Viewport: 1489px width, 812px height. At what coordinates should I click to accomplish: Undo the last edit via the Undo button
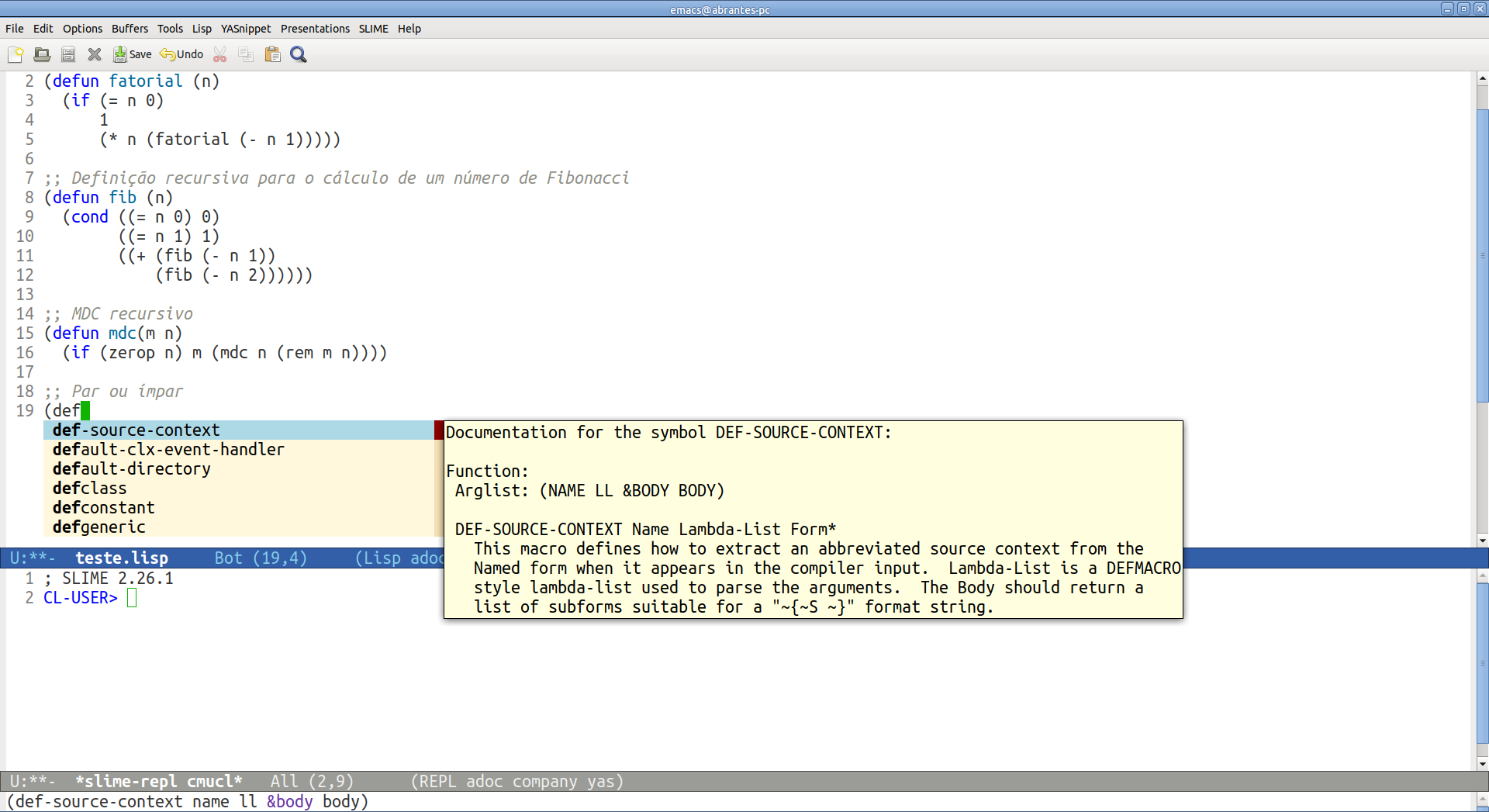(x=181, y=54)
